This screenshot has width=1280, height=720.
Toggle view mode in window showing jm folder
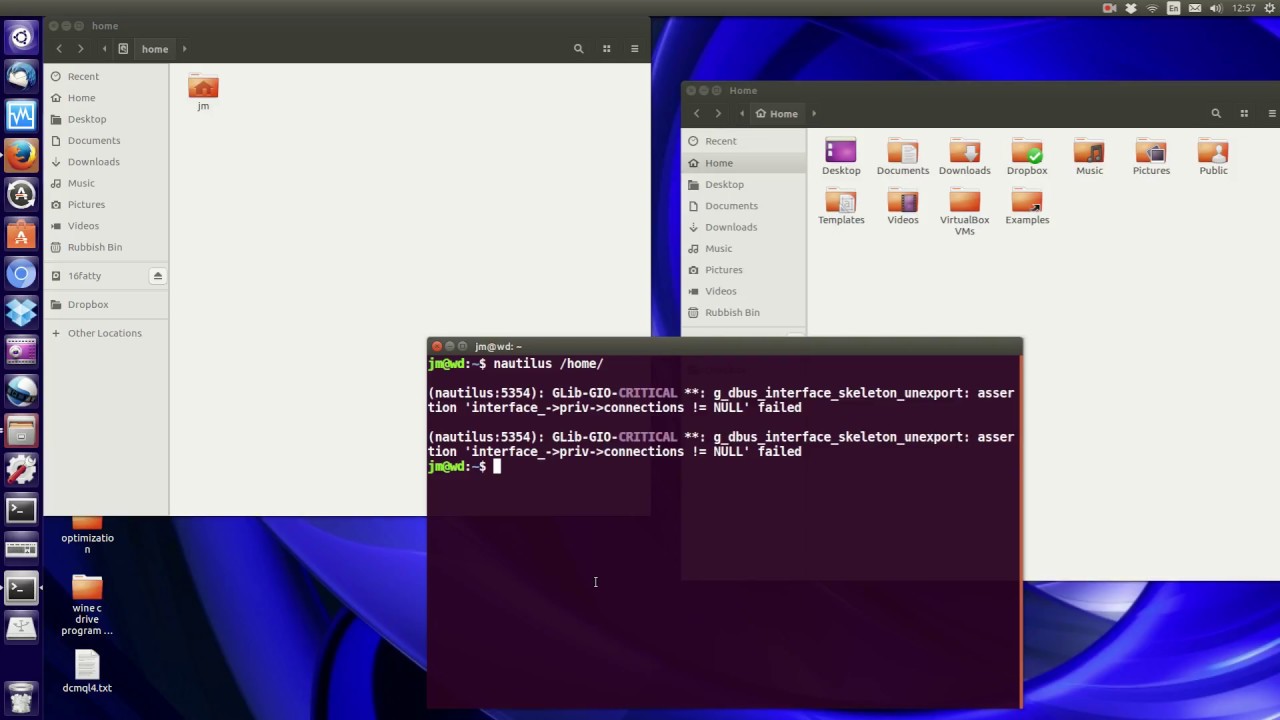pos(606,49)
